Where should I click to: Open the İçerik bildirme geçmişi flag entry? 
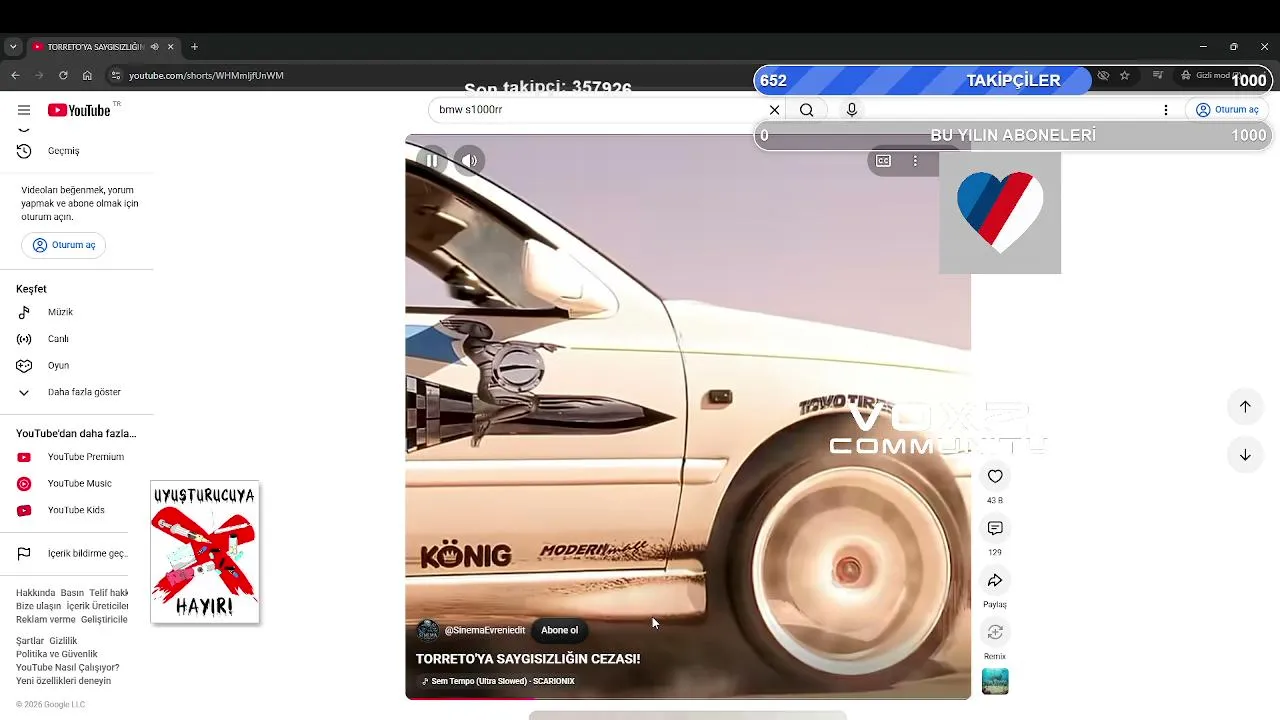[88, 554]
